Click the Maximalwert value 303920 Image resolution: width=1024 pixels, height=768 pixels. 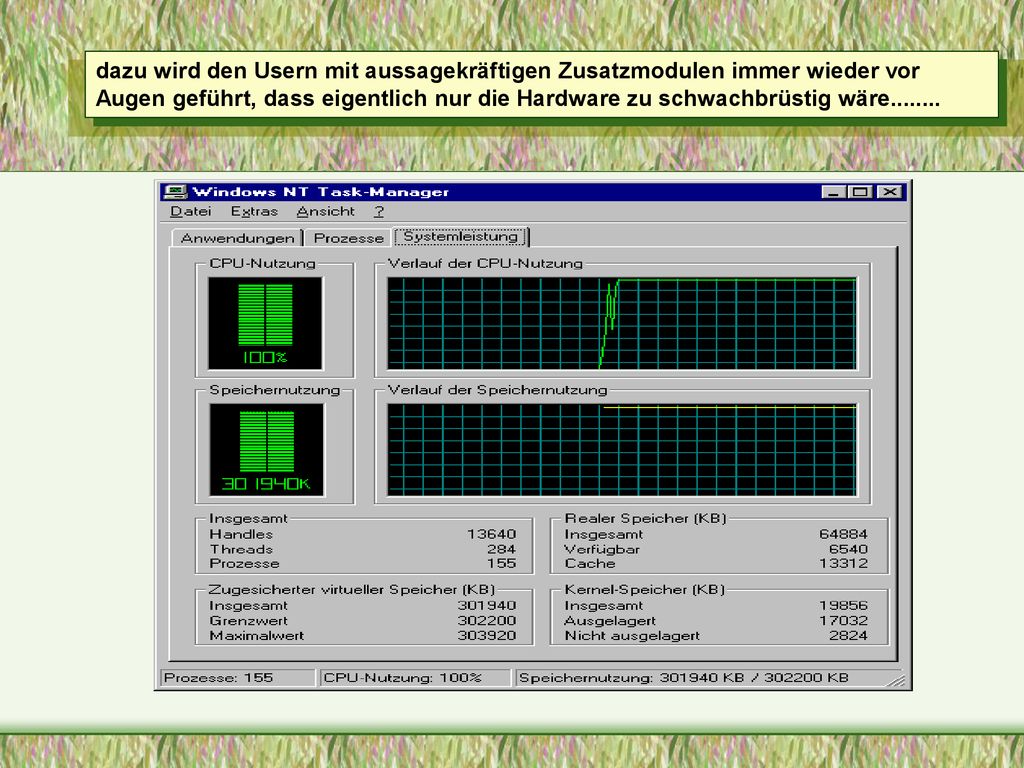[487, 635]
